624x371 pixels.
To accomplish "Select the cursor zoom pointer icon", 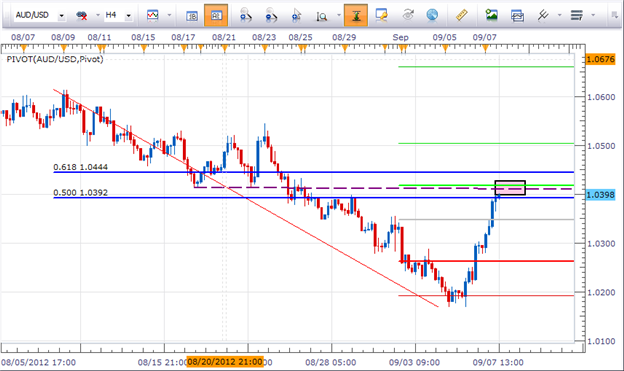I will pos(296,16).
